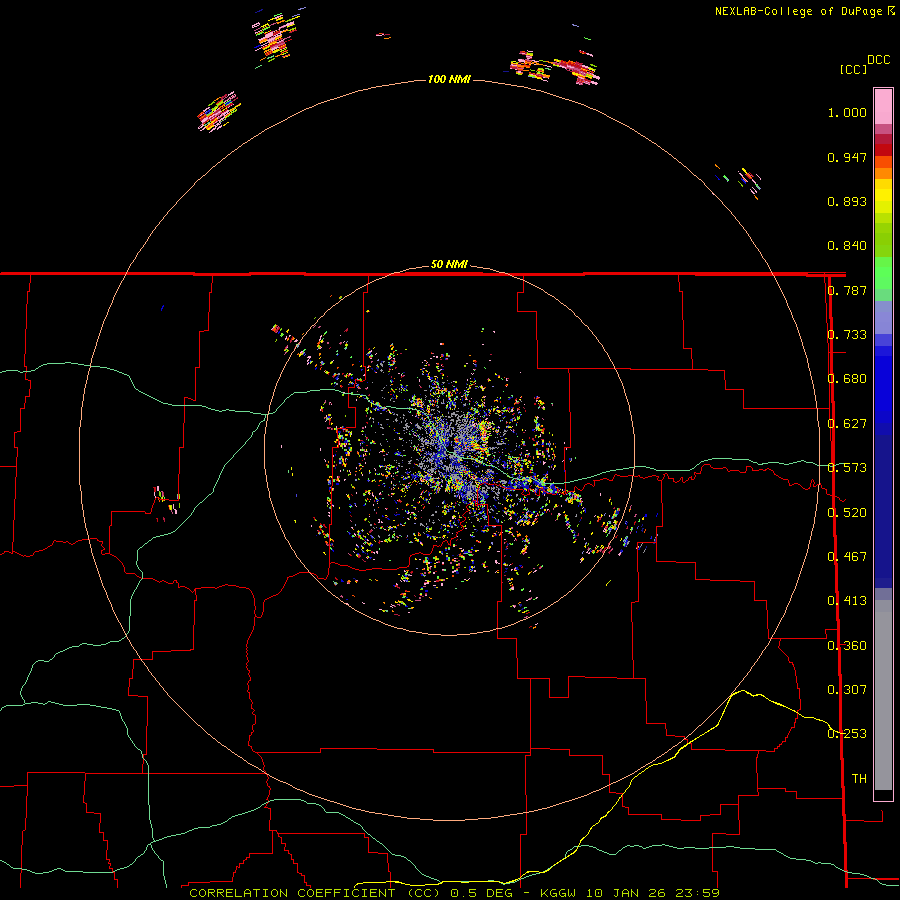Click the 50 NMI range ring label
Viewport: 900px width, 900px height.
pos(449,264)
